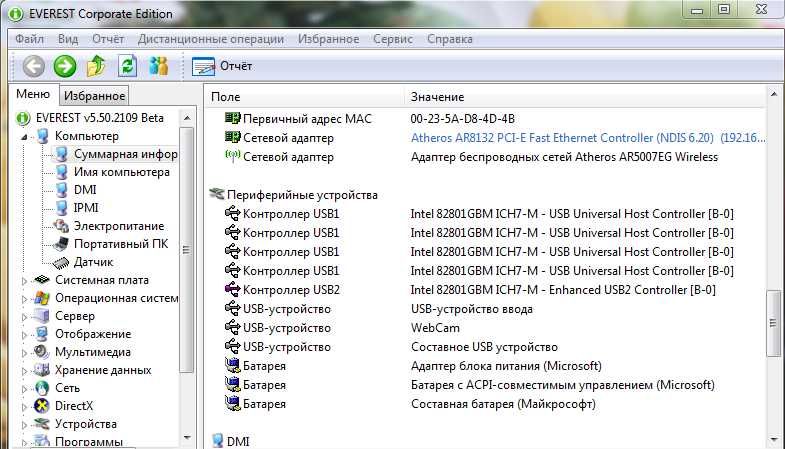Image resolution: width=785 pixels, height=449 pixels.
Task: Open the Избранное menu in menu bar
Action: tap(328, 39)
